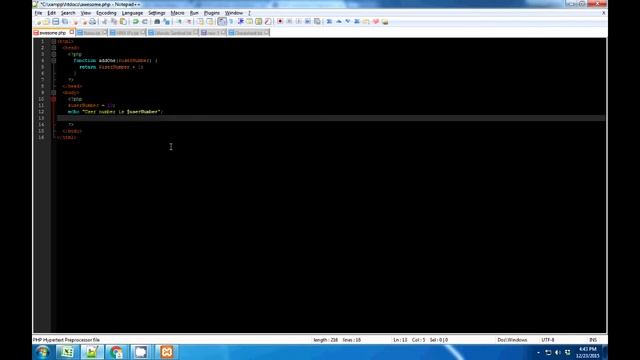
Task: Toggle the Document Map icon
Action: (258, 22)
